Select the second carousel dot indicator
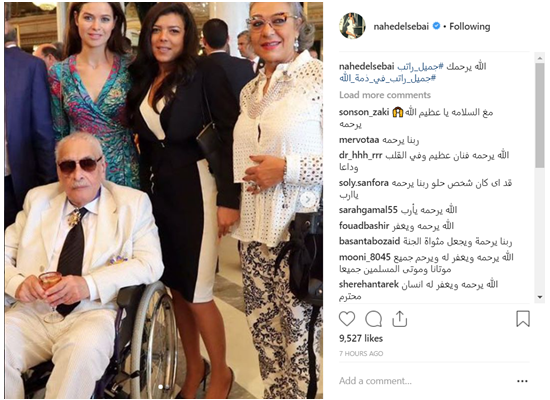This screenshot has width=550, height=400. [x=168, y=387]
